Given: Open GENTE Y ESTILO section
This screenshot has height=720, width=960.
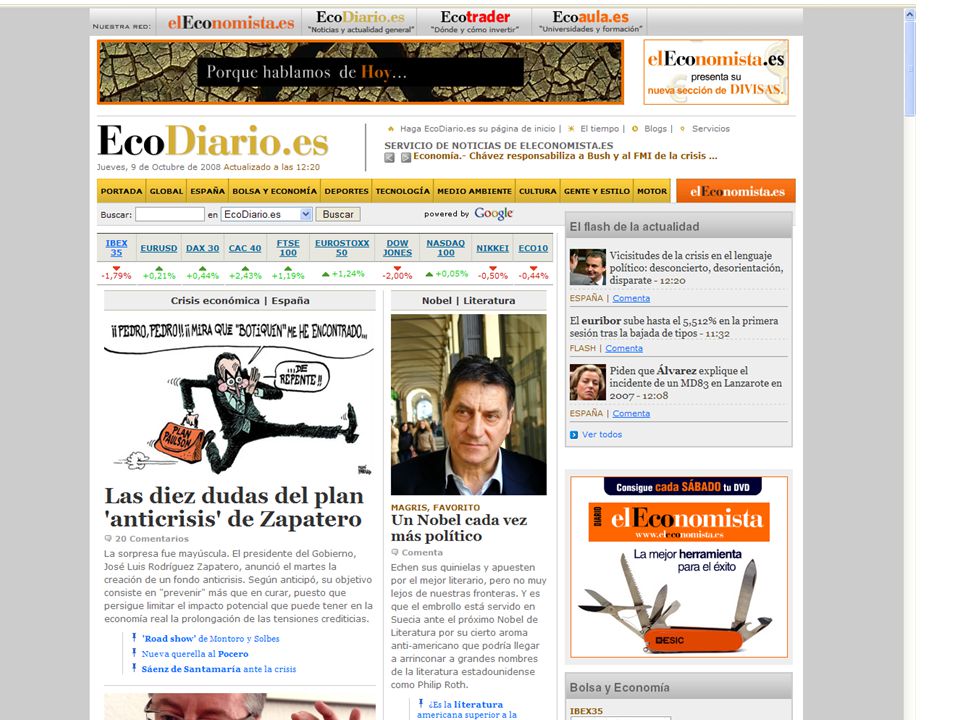Looking at the screenshot, I should (x=597, y=191).
